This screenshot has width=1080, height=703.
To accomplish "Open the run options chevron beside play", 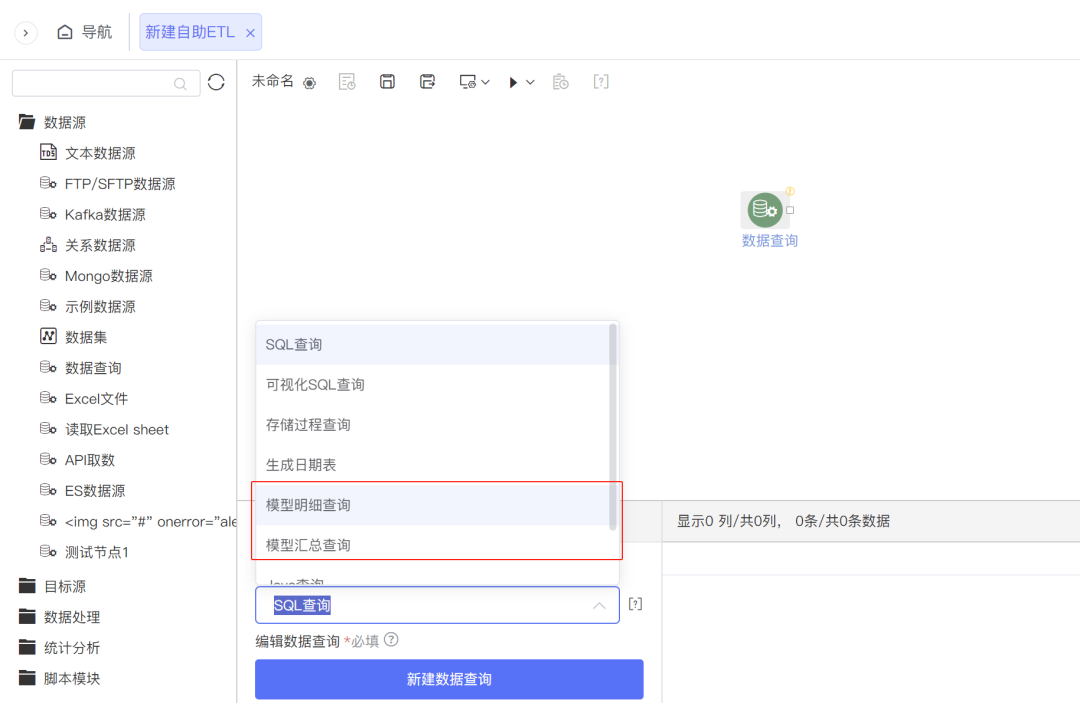I will (530, 81).
